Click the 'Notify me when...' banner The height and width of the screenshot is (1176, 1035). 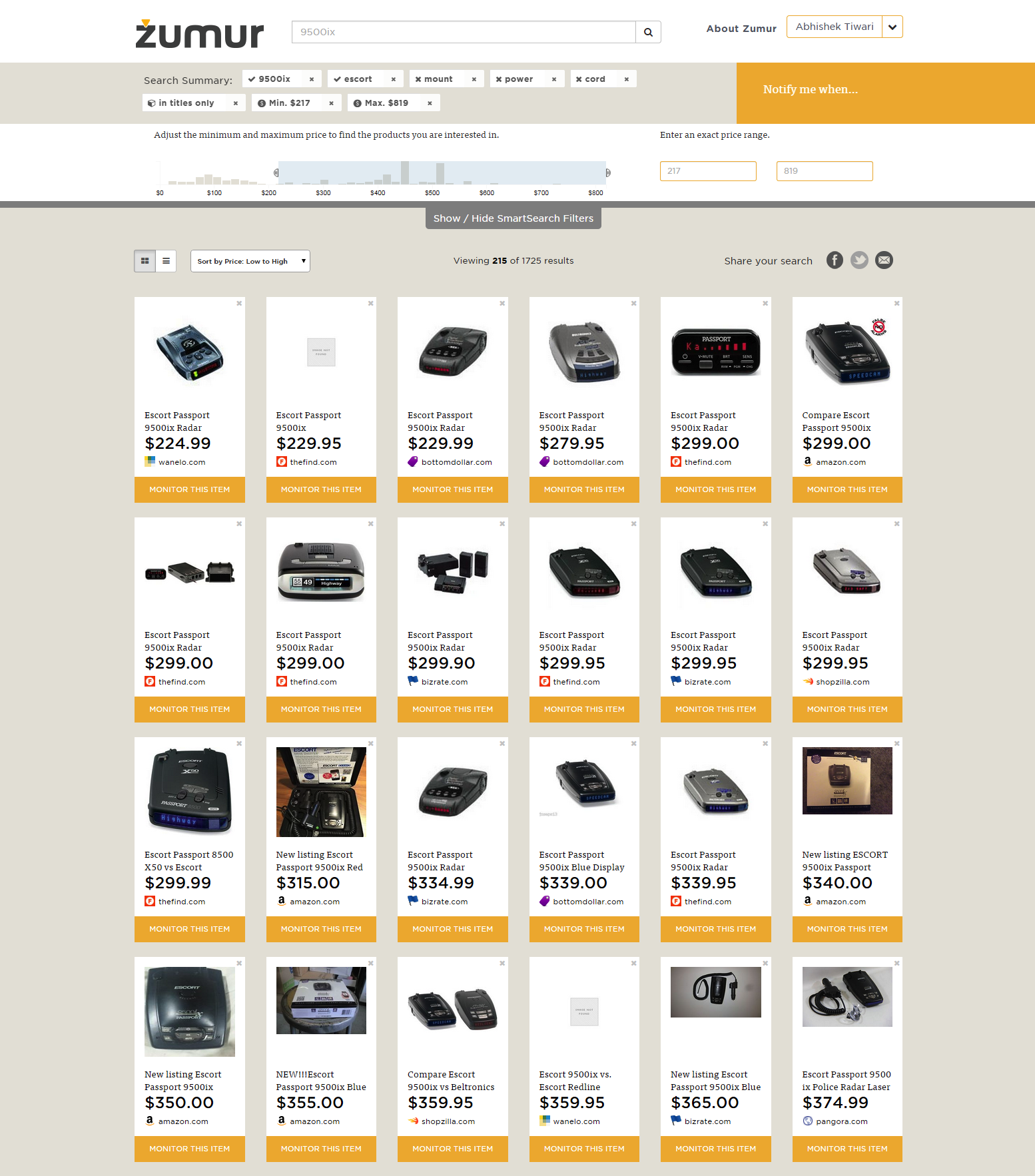click(886, 93)
